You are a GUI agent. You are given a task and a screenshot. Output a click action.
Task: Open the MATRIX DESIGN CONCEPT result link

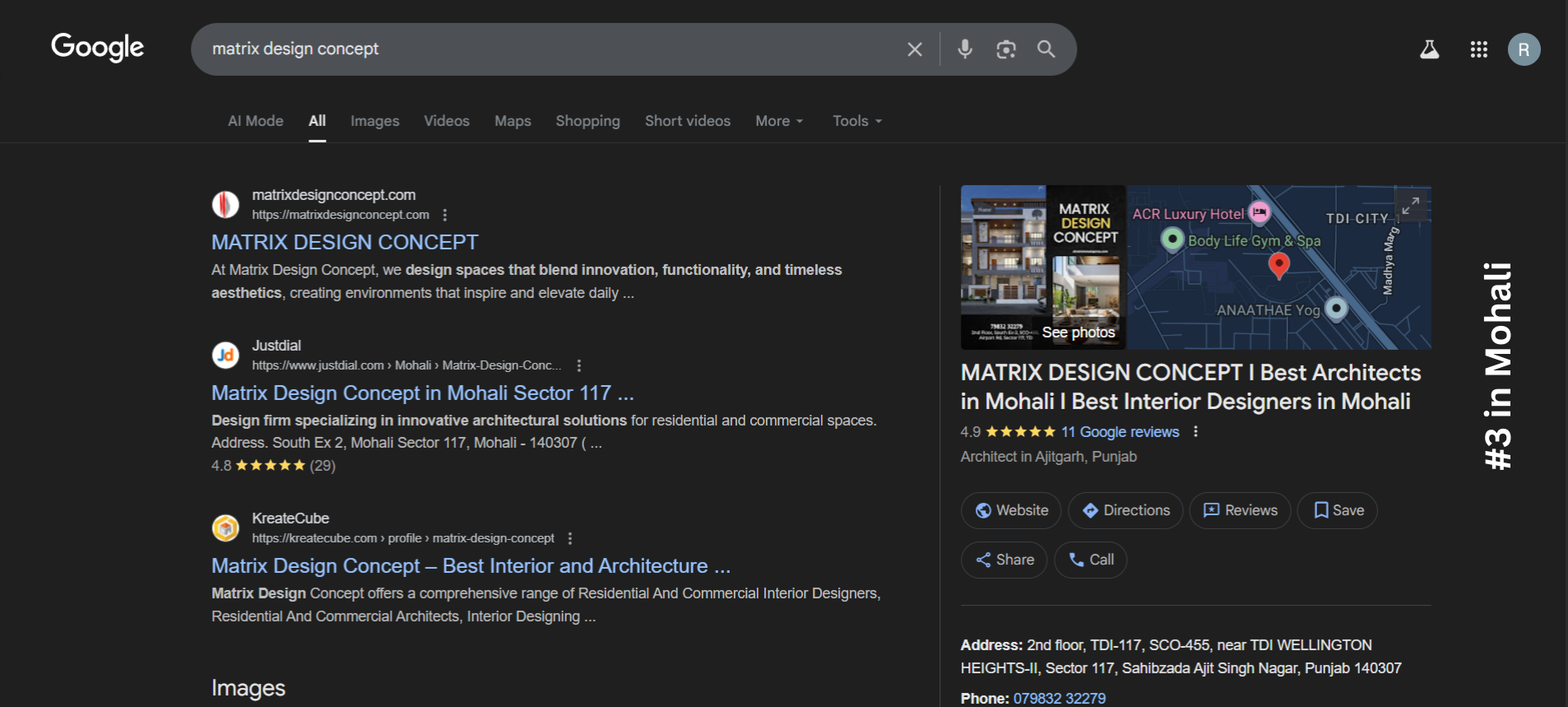pyautogui.click(x=345, y=242)
